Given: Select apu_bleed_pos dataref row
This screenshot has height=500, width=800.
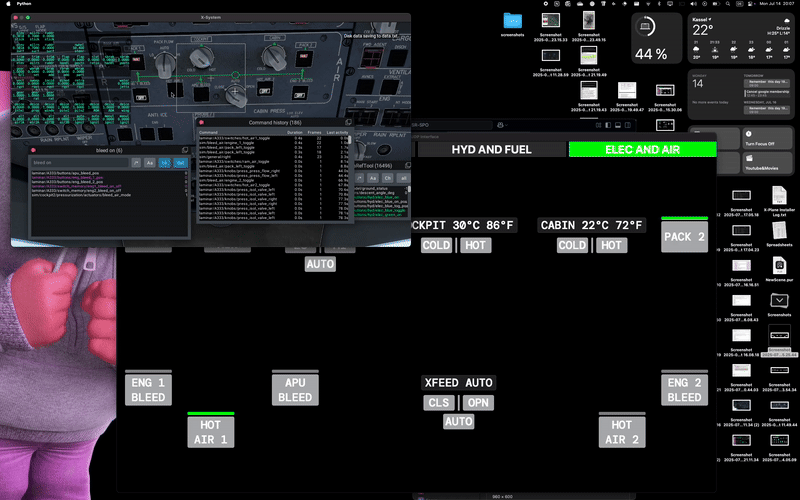Looking at the screenshot, I should click(108, 173).
